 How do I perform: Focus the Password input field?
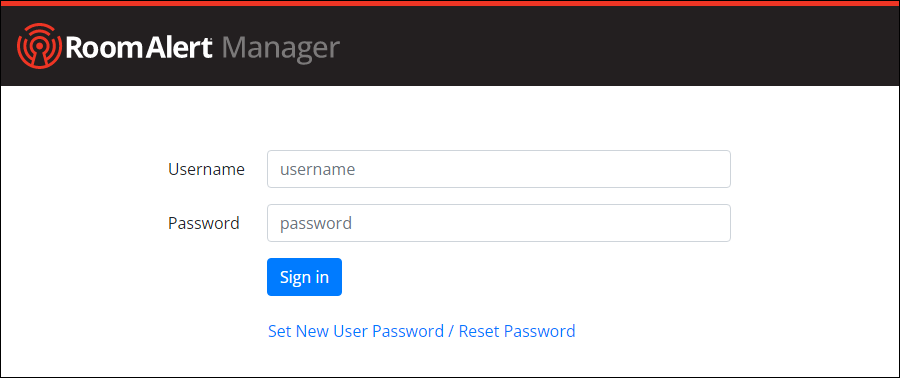coord(499,223)
